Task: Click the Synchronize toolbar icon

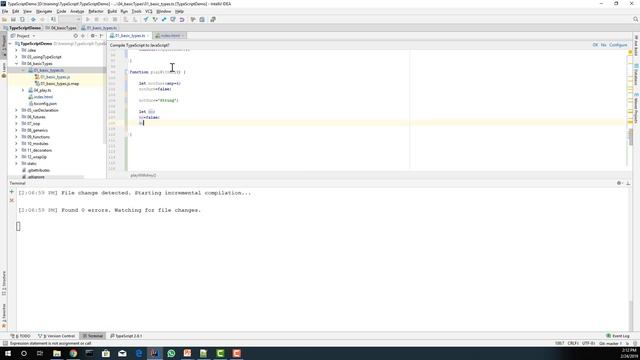Action: [x=22, y=20]
